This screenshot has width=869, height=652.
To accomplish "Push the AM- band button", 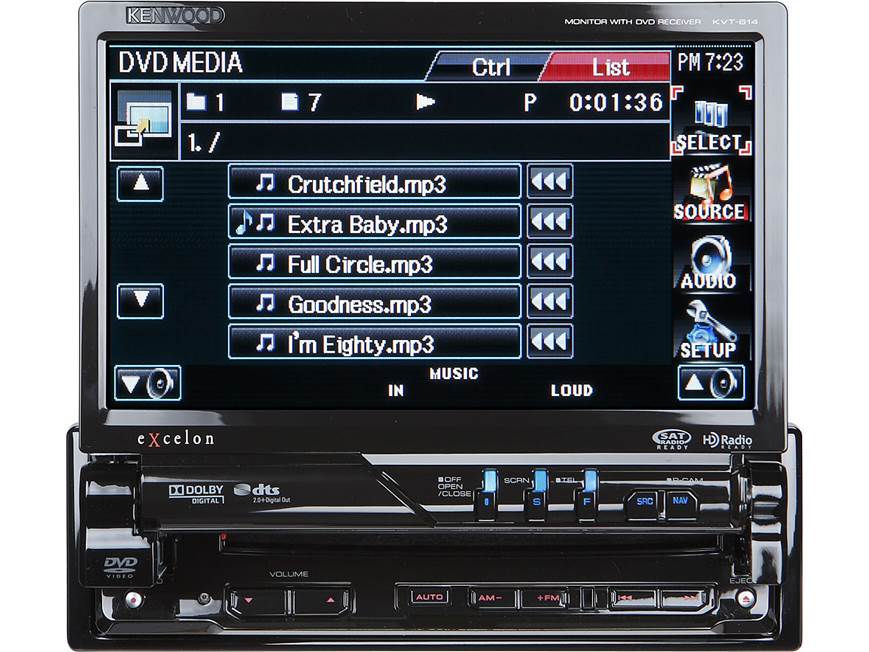I will tap(491, 598).
